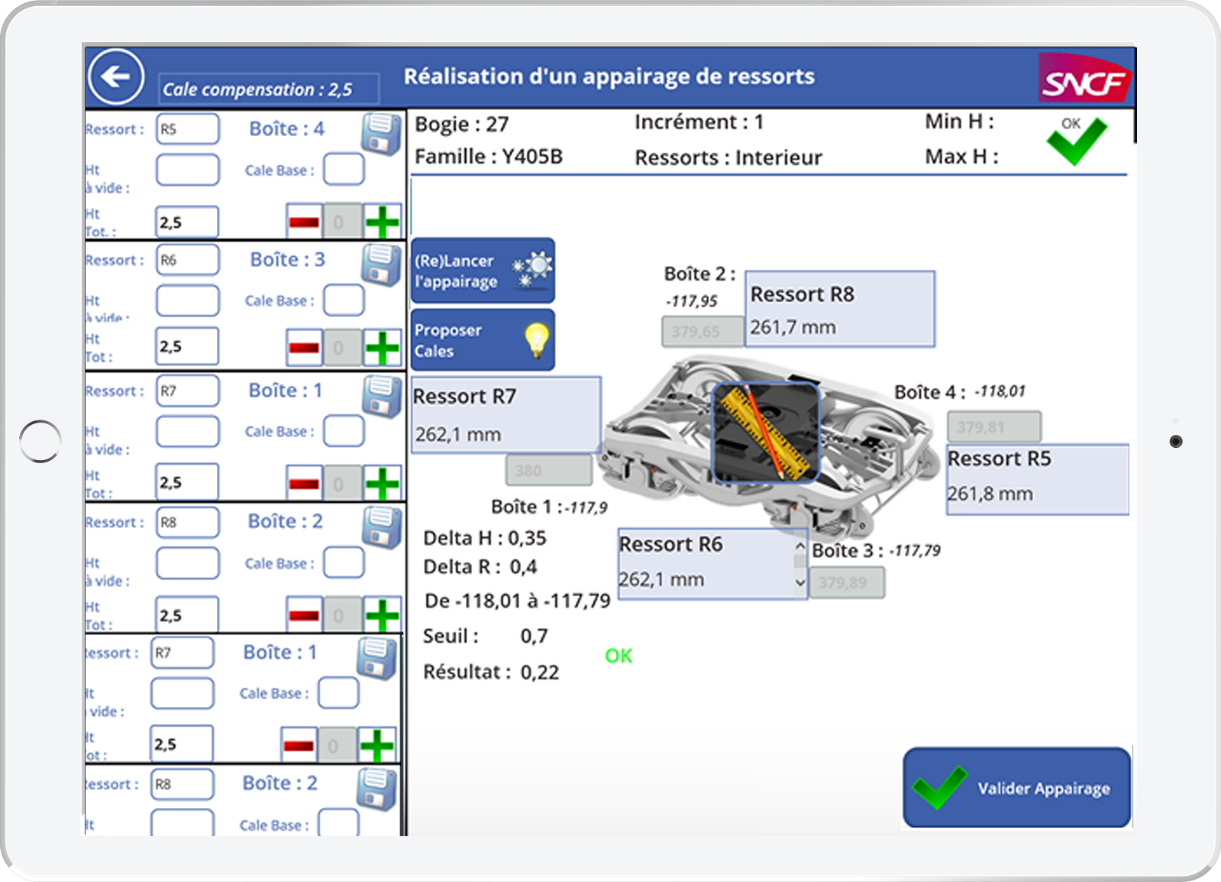
Task: Click the back arrow icon
Action: (116, 76)
